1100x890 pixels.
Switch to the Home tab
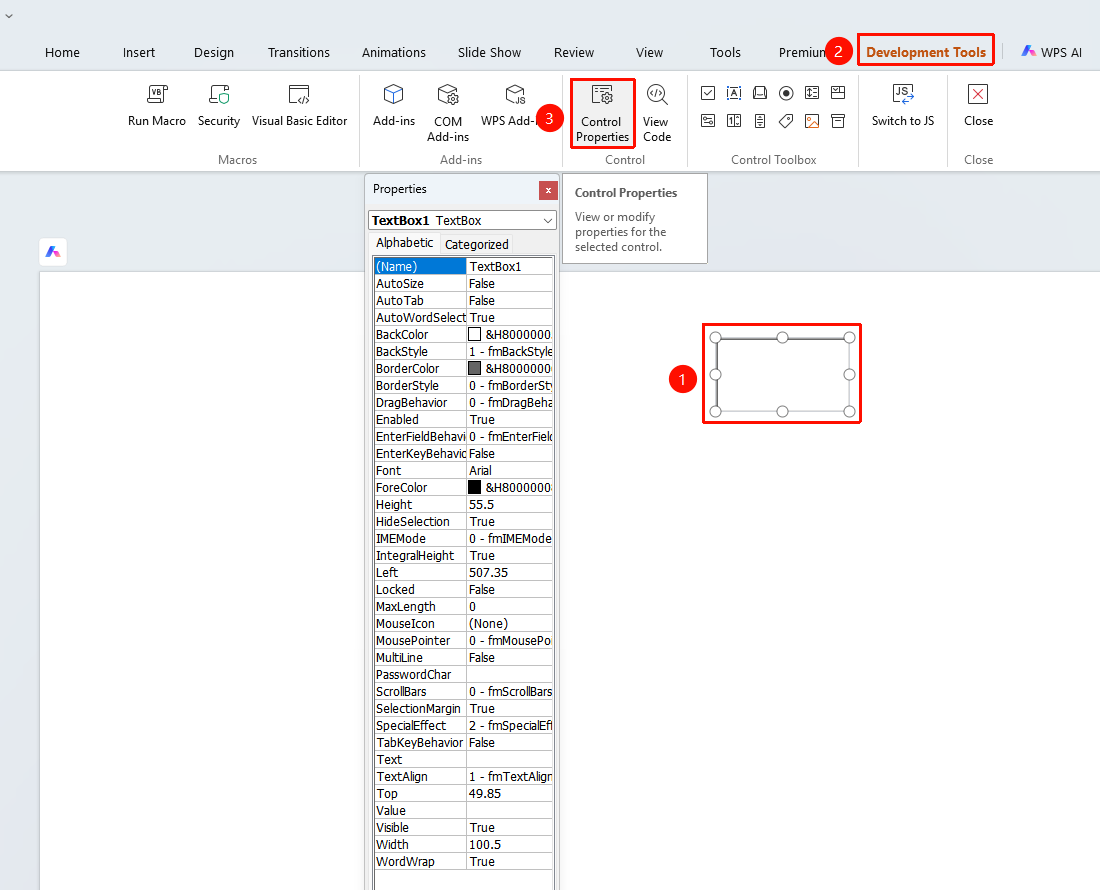(62, 53)
